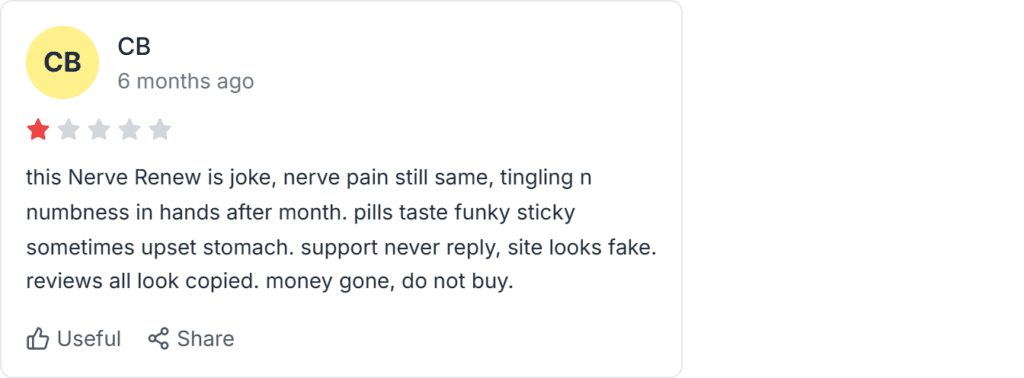Screen dimensions: 1024x378
Task: Click the share network icon
Action: [x=158, y=338]
